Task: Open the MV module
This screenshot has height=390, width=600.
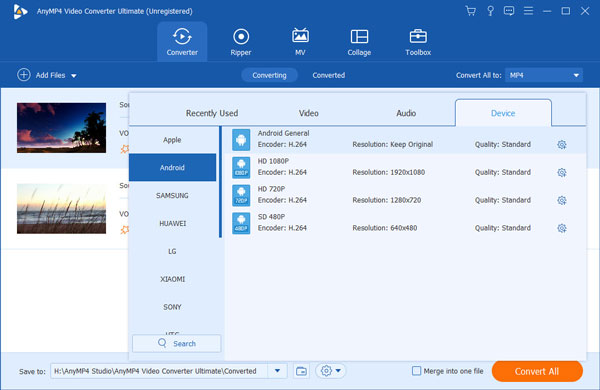Action: tap(300, 42)
